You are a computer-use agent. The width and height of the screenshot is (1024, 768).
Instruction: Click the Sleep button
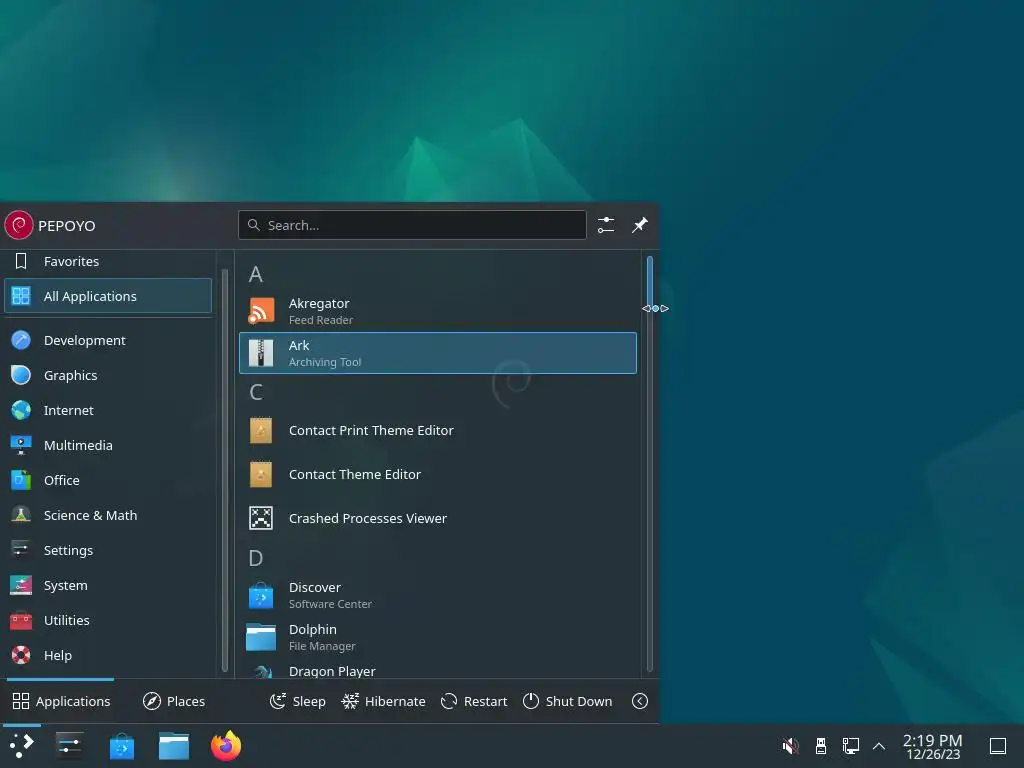pos(298,701)
